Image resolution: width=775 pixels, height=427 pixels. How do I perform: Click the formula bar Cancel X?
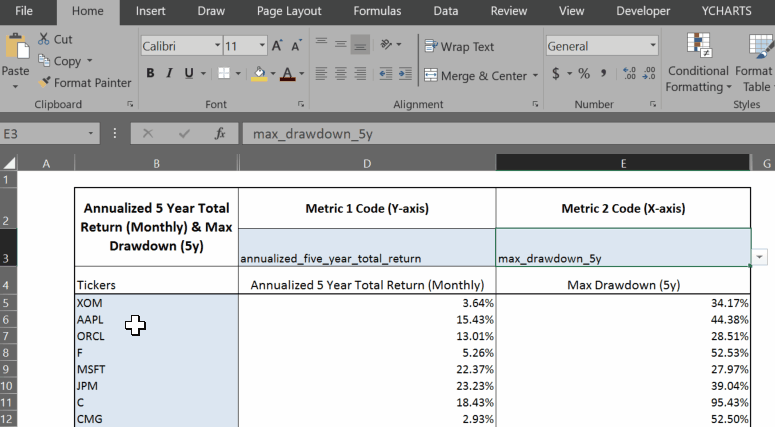click(x=148, y=133)
